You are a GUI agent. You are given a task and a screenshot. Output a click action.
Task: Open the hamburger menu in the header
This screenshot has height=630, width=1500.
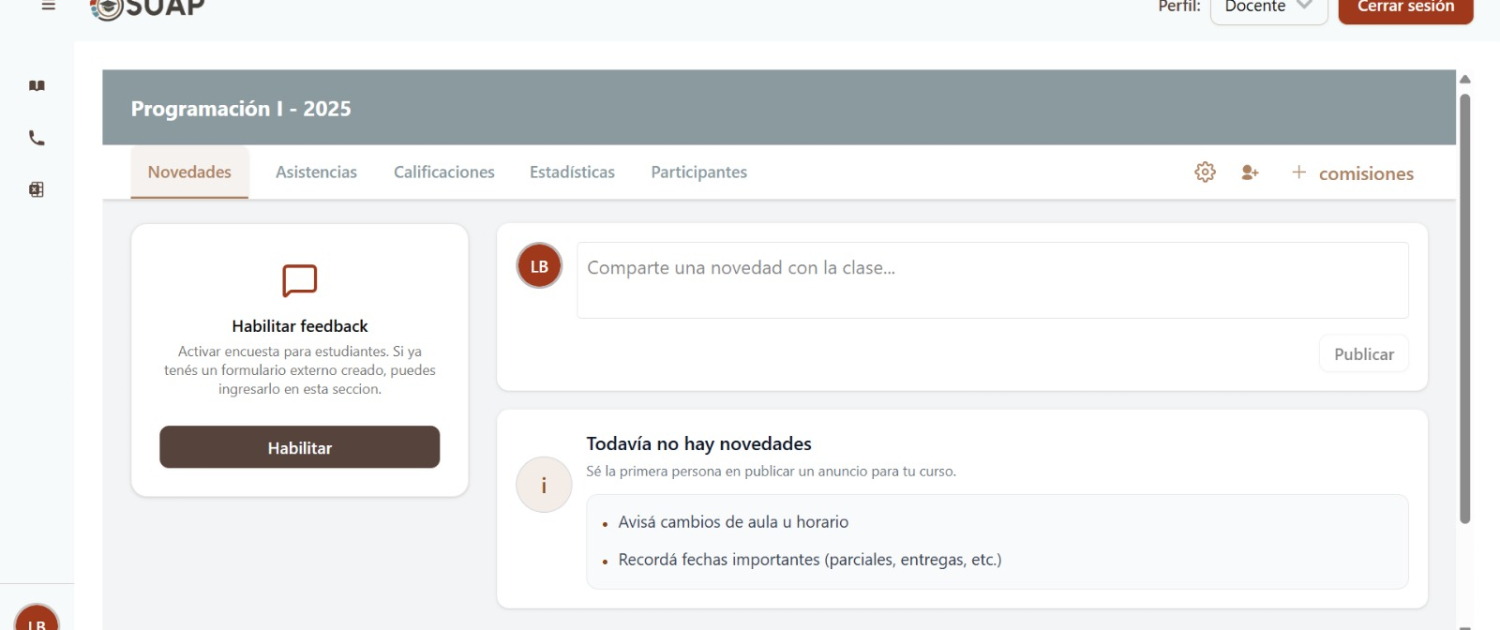(x=48, y=6)
